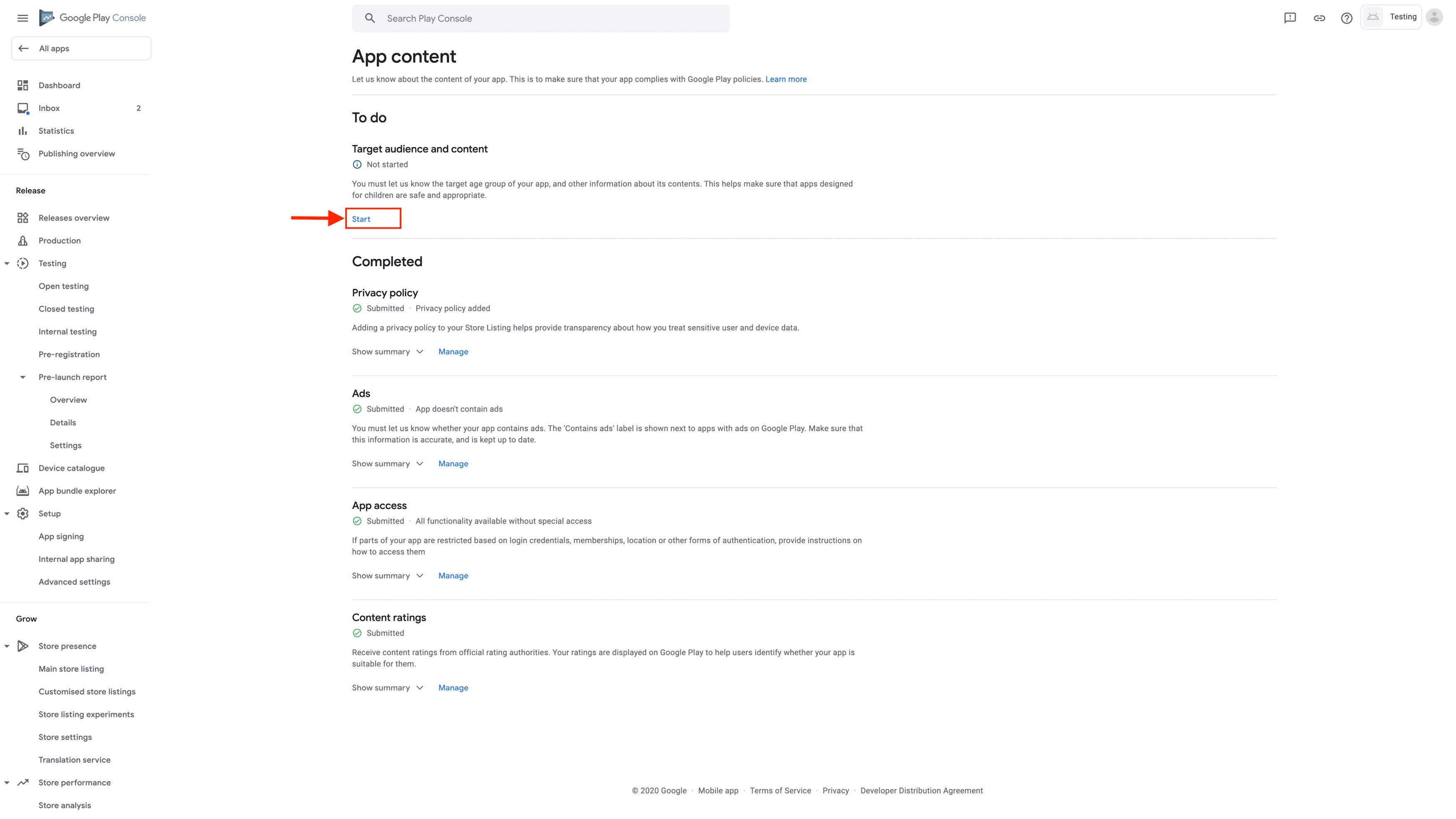1456x819 pixels.
Task: Click the App bundle explorer icon
Action: (22, 490)
